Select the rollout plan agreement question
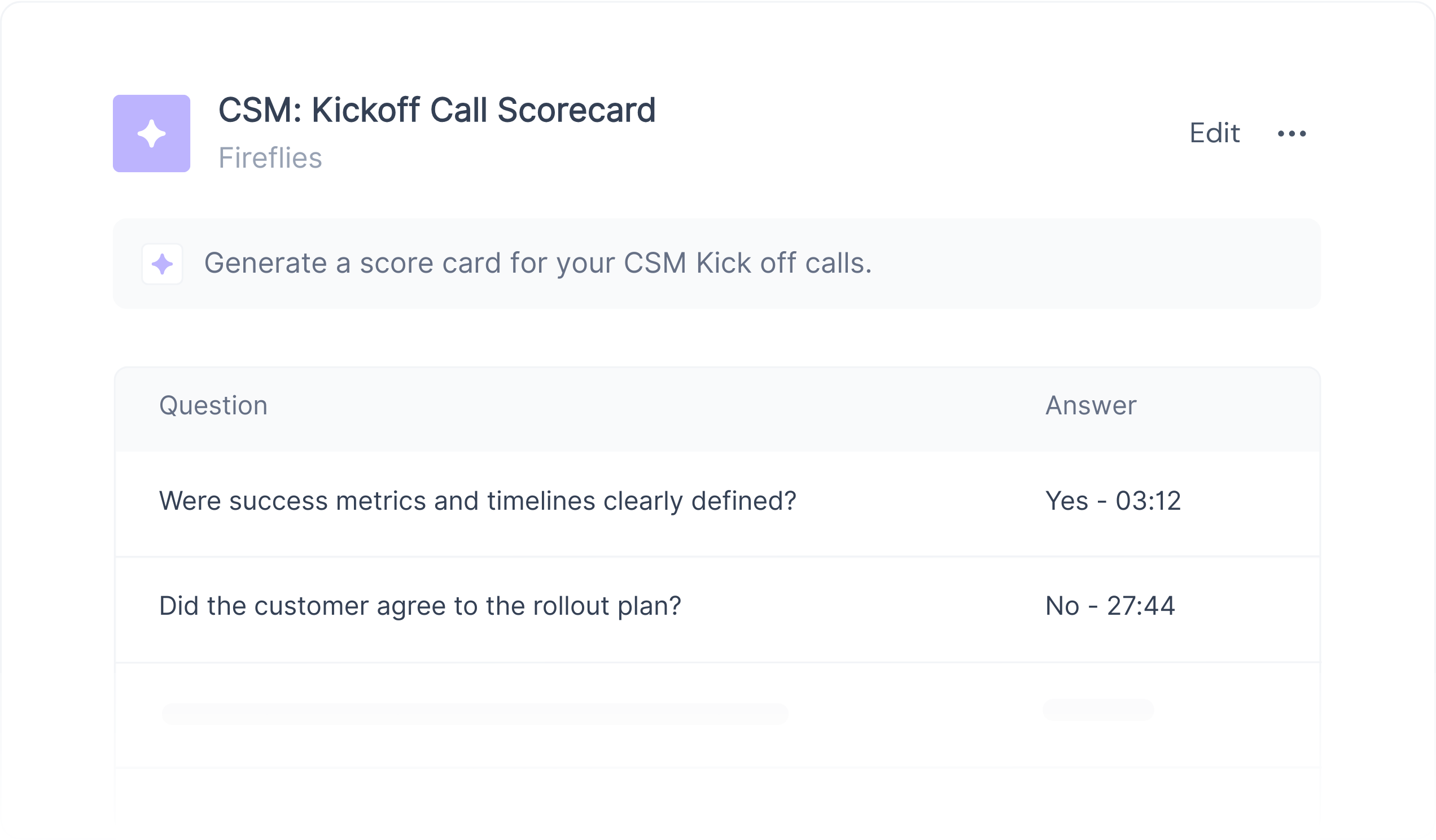The width and height of the screenshot is (1436, 840). (x=420, y=606)
